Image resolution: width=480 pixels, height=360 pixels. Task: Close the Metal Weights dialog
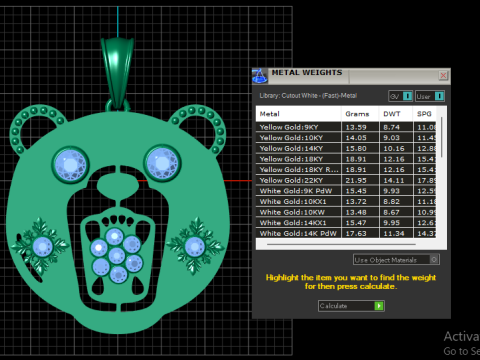[443, 76]
